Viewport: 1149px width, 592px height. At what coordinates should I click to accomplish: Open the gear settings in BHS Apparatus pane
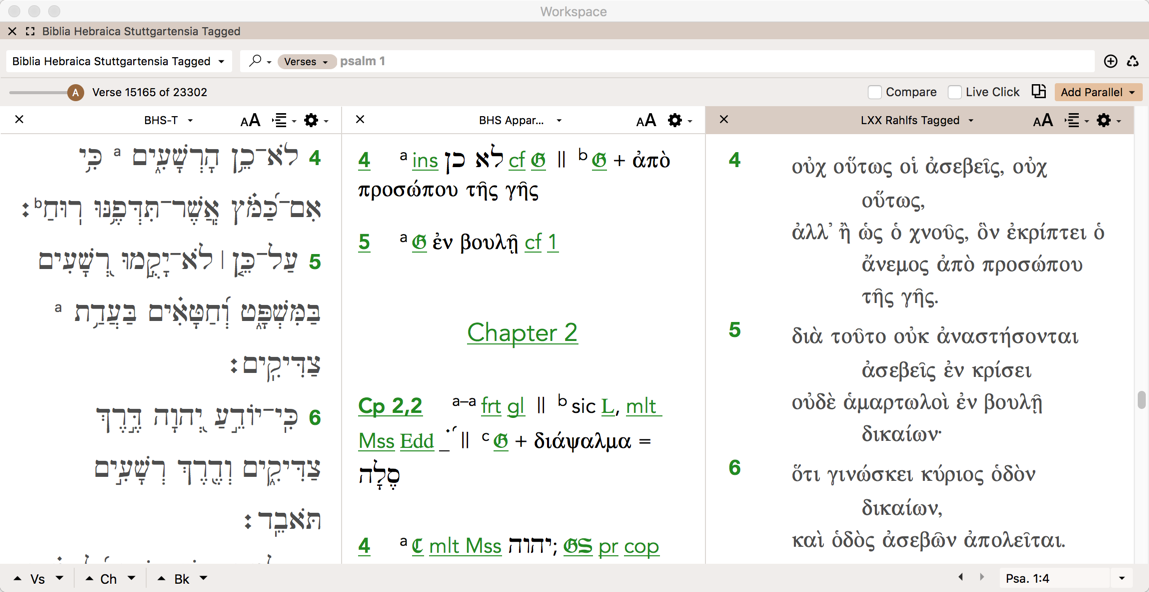679,120
